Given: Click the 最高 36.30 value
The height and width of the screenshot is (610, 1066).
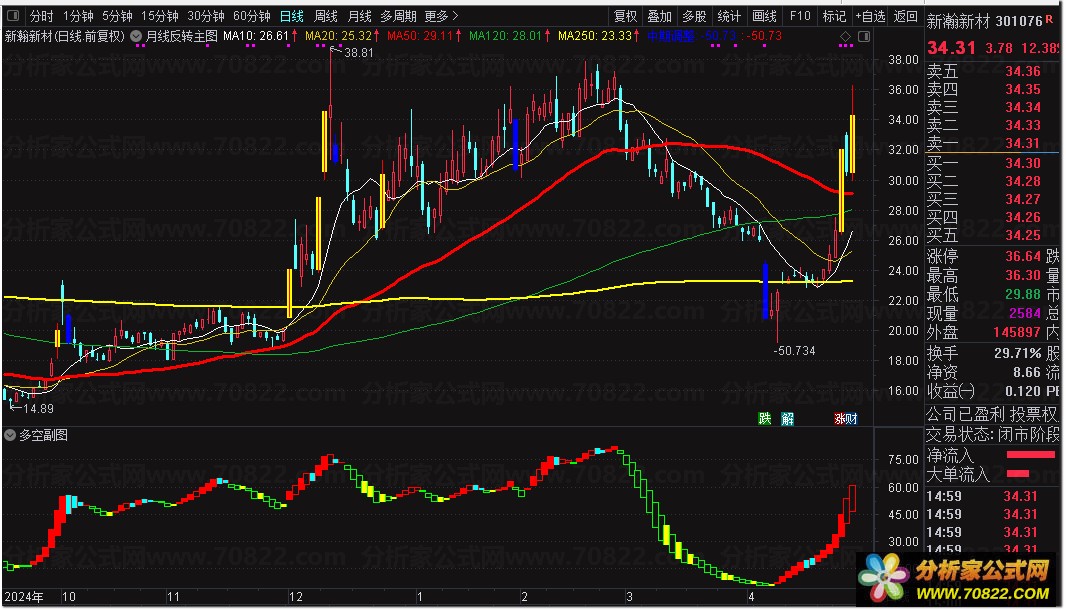Looking at the screenshot, I should pos(1023,275).
